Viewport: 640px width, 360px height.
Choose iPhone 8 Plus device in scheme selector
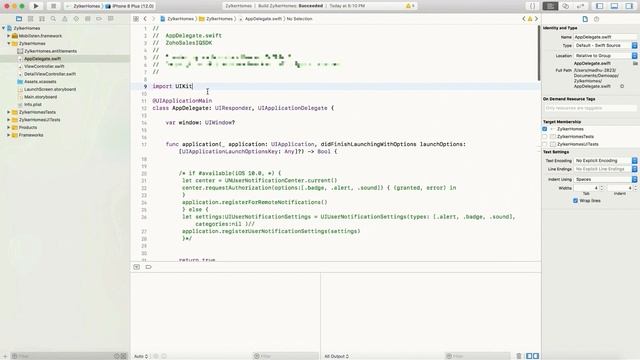130,6
